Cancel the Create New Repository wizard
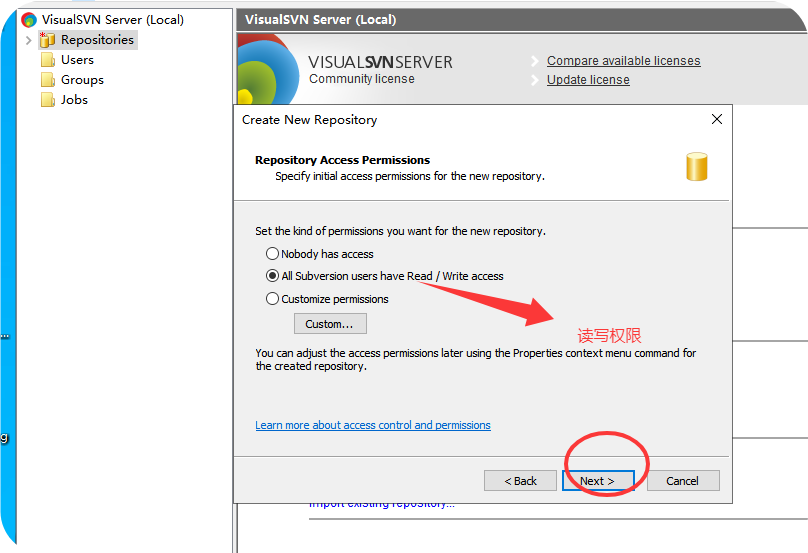Image resolution: width=808 pixels, height=553 pixels. (683, 481)
